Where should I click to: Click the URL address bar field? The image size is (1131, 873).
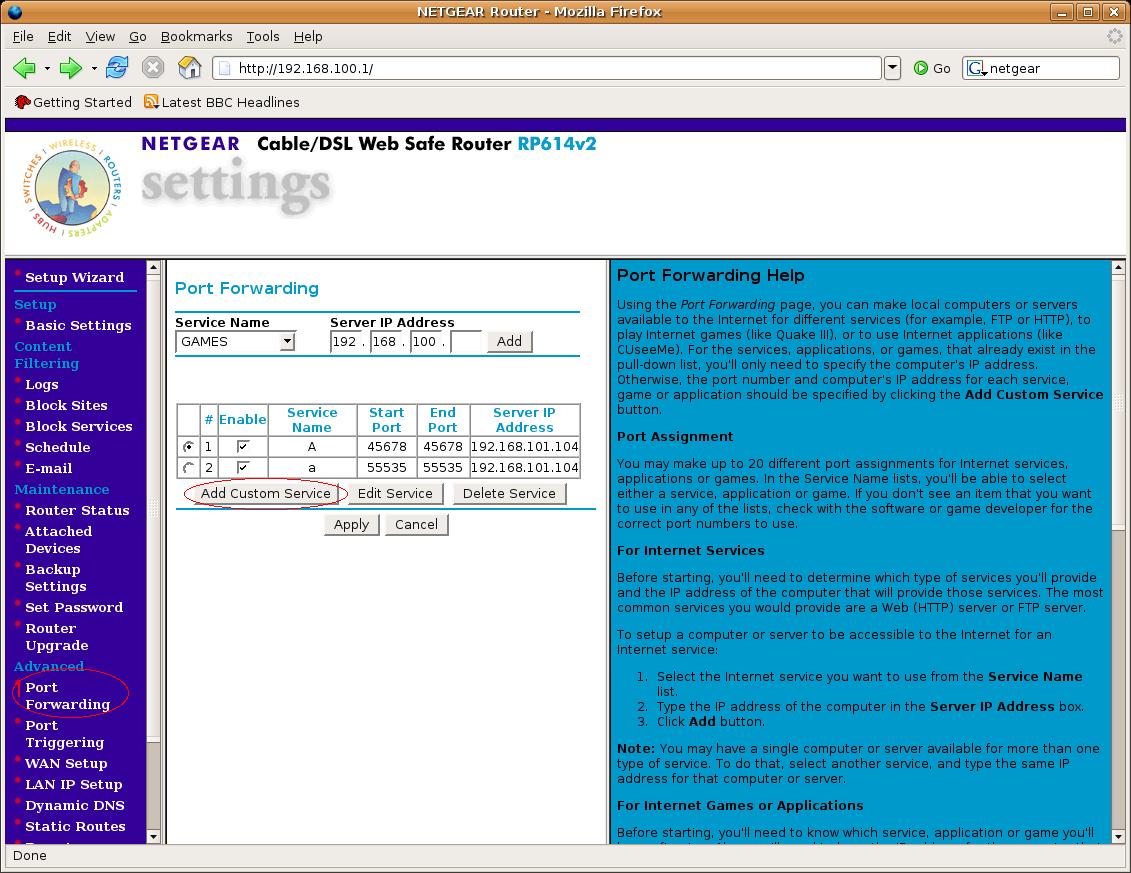[x=547, y=69]
